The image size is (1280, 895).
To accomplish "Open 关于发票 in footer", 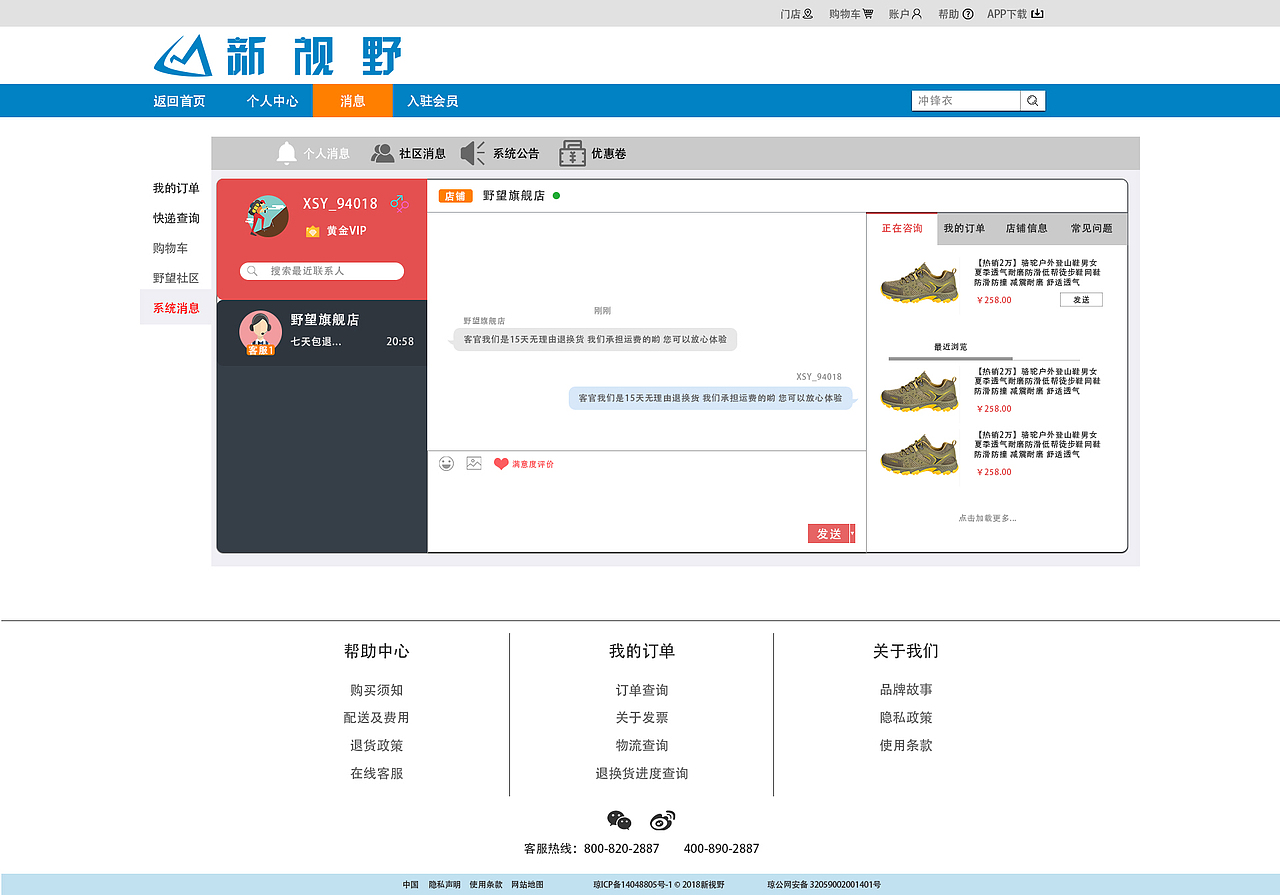I will pyautogui.click(x=642, y=718).
